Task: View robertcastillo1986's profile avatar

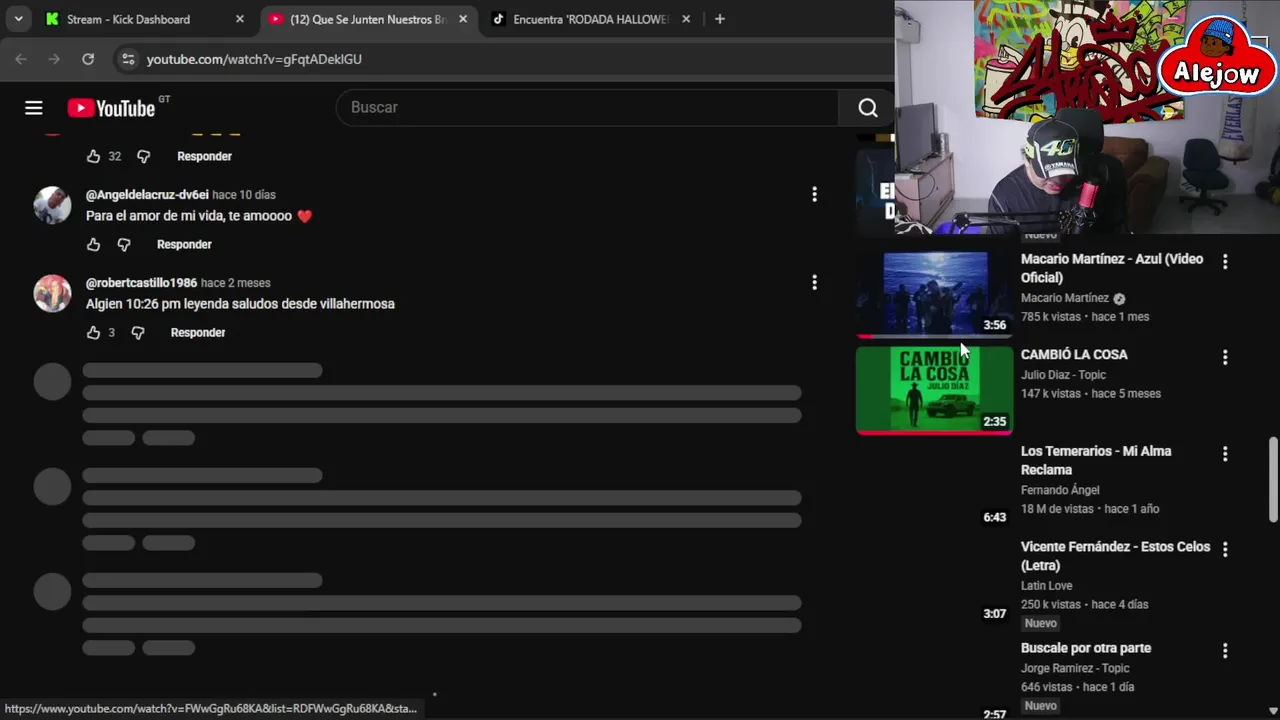Action: pyautogui.click(x=52, y=293)
